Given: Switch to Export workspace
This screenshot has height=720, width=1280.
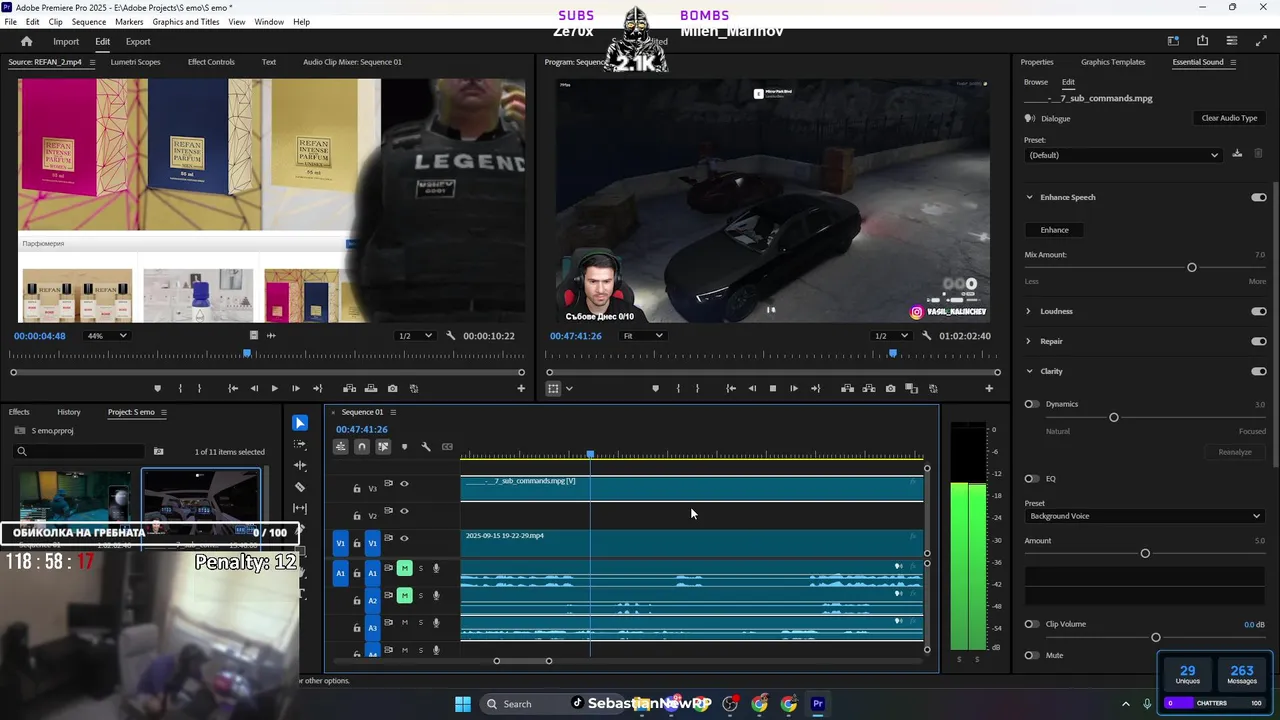Looking at the screenshot, I should [138, 41].
